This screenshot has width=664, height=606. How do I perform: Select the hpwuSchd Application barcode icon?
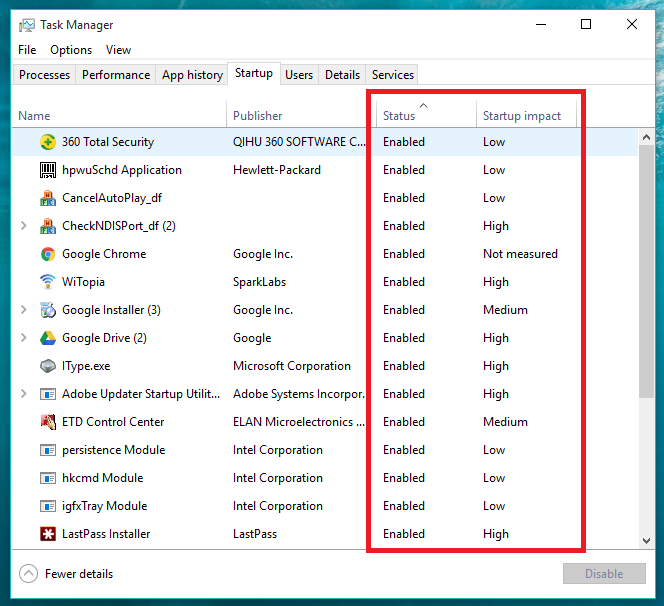[48, 170]
